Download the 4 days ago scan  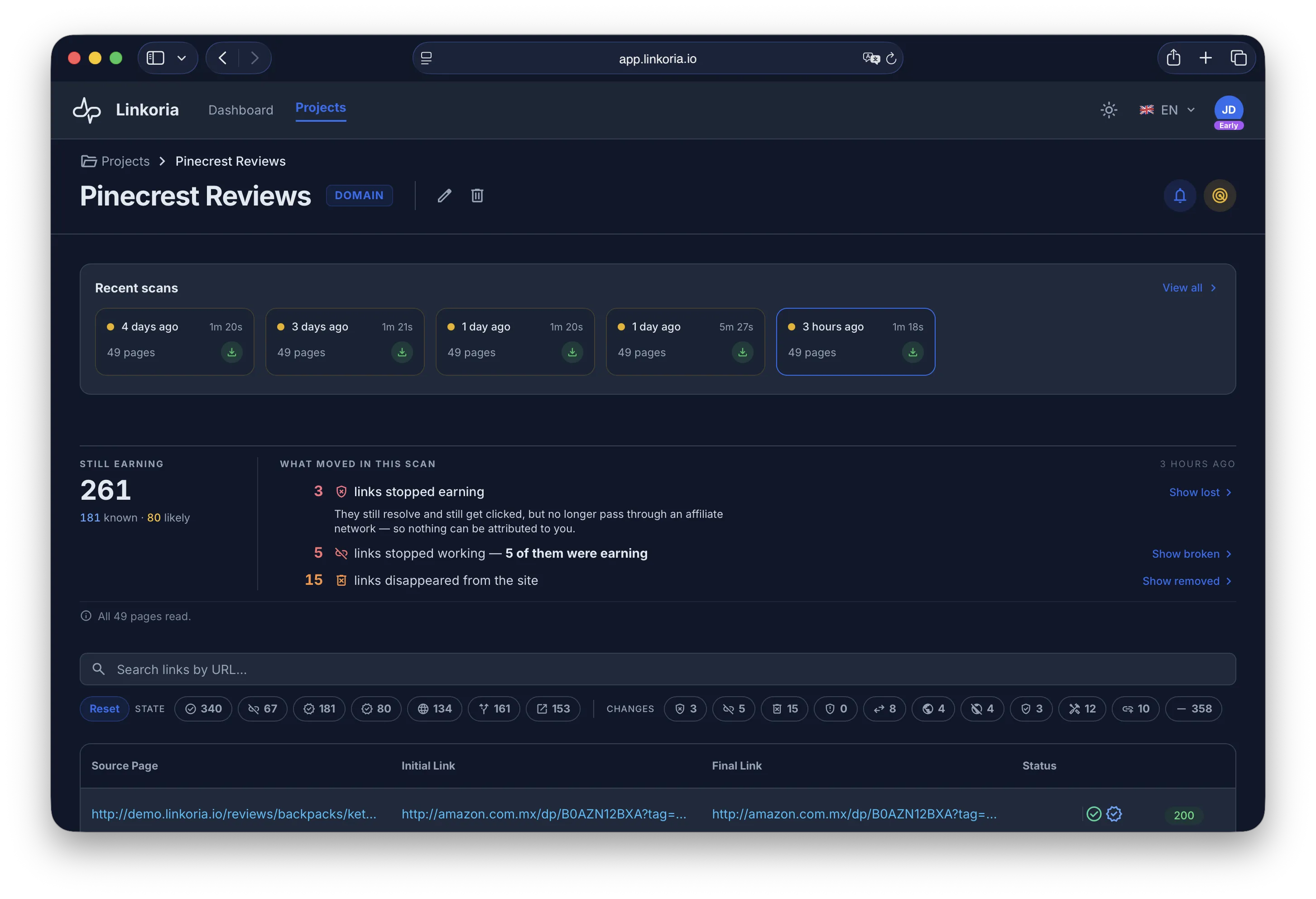click(x=231, y=352)
